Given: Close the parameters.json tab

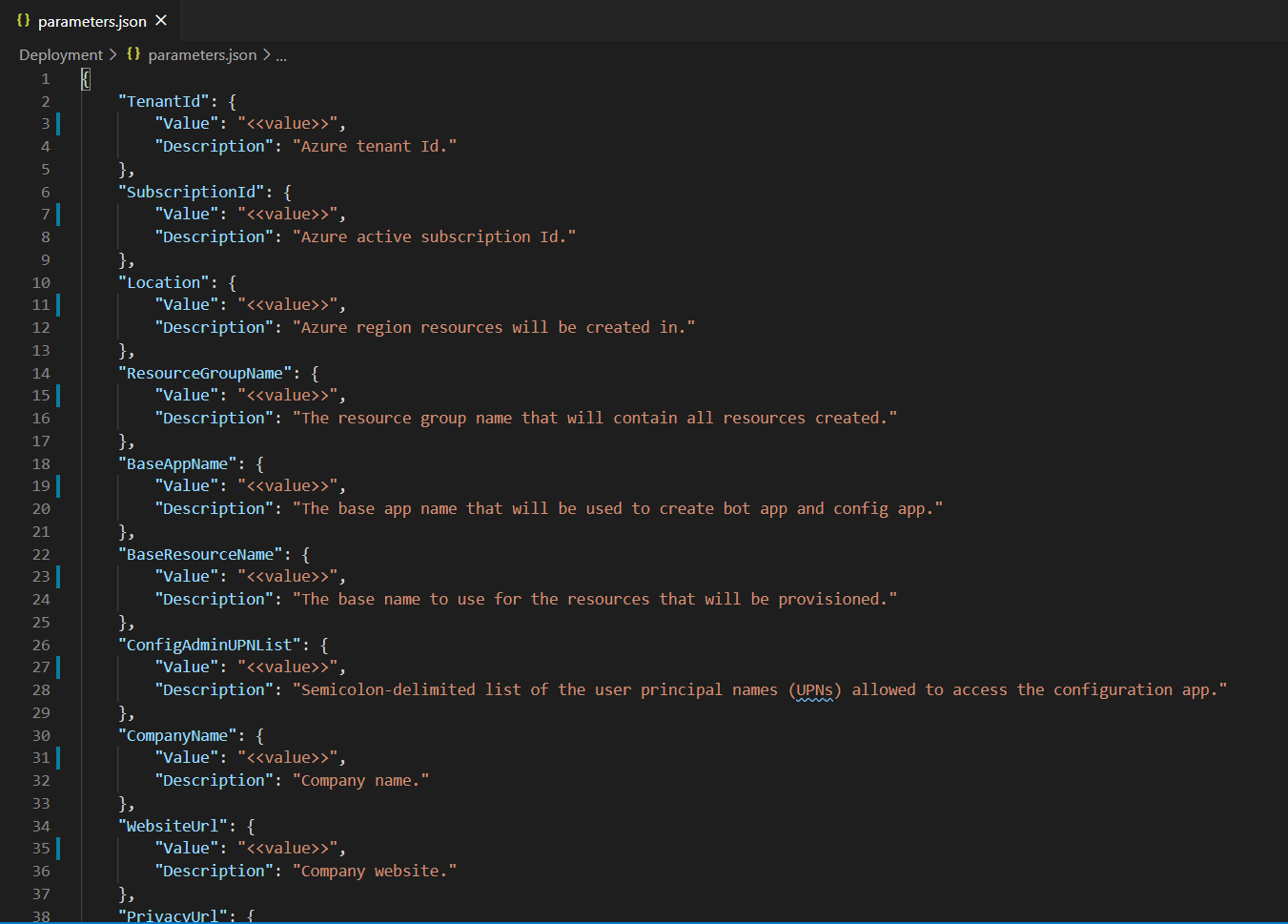Looking at the screenshot, I should coord(161,20).
